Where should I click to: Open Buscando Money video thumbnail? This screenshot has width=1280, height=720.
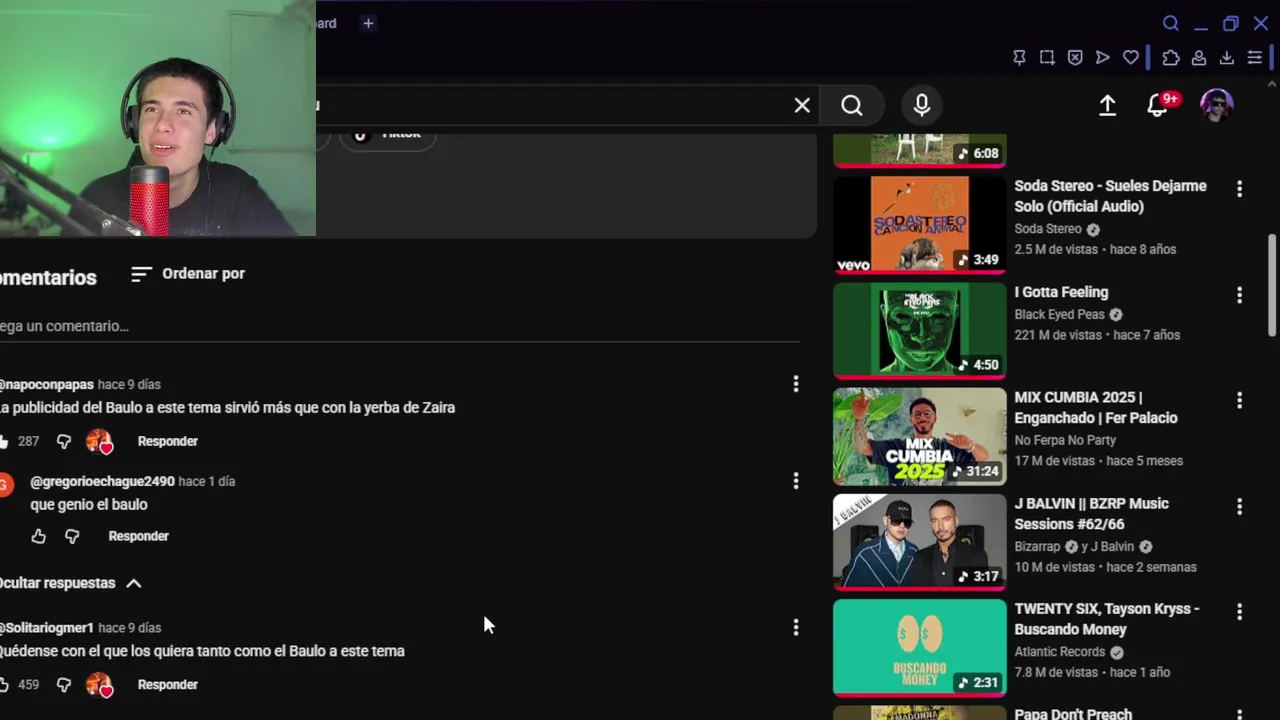point(920,647)
